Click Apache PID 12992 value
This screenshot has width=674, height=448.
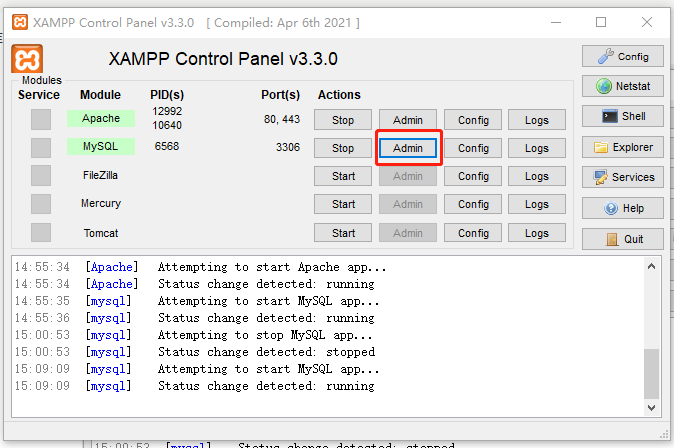167,111
